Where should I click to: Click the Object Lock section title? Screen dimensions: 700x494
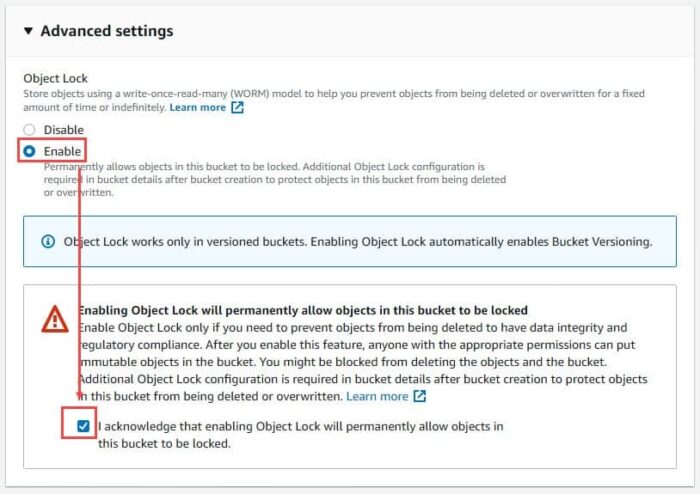click(56, 77)
